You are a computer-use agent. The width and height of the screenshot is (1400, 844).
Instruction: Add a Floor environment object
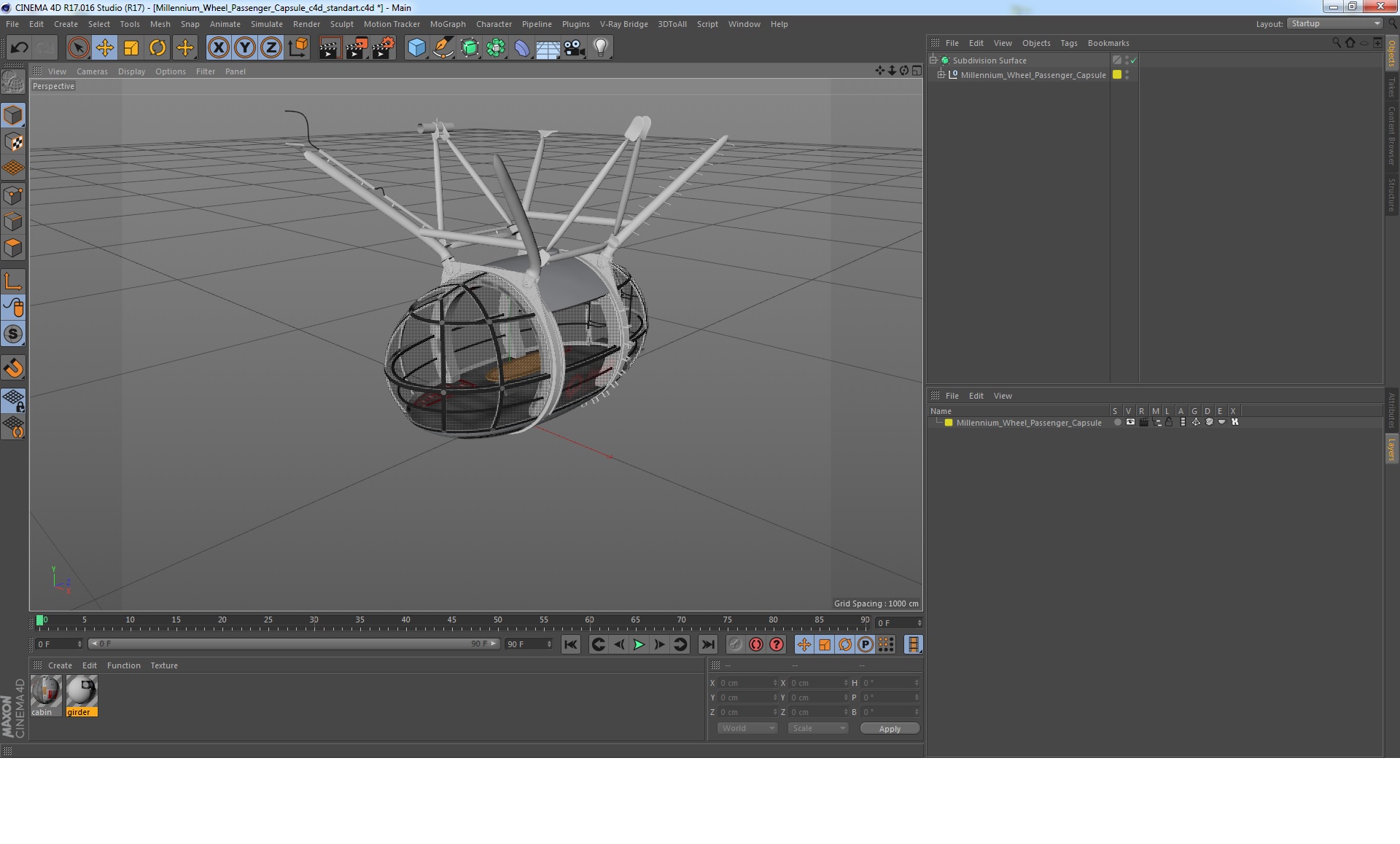[548, 48]
